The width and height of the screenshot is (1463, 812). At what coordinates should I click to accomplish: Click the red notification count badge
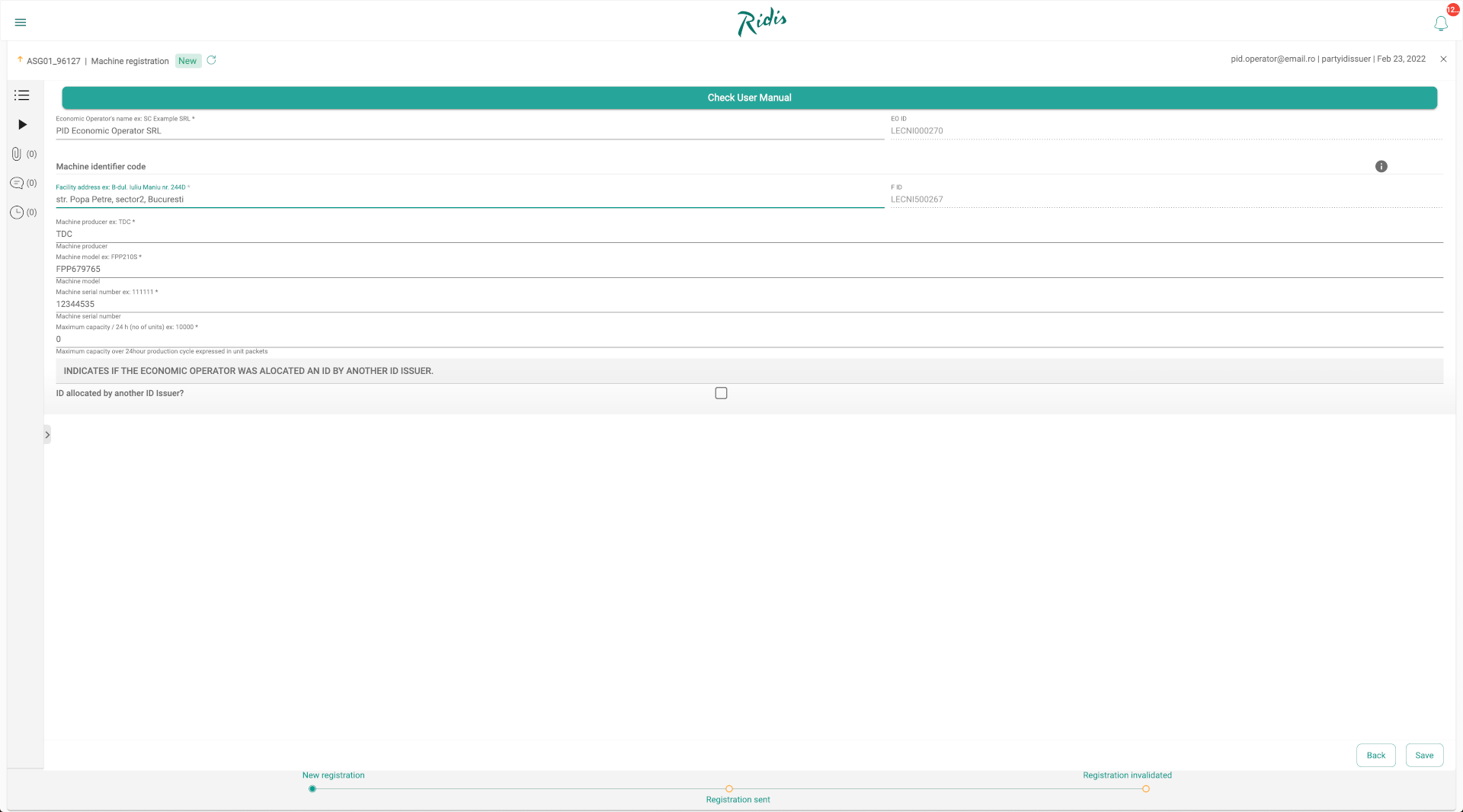1453,10
